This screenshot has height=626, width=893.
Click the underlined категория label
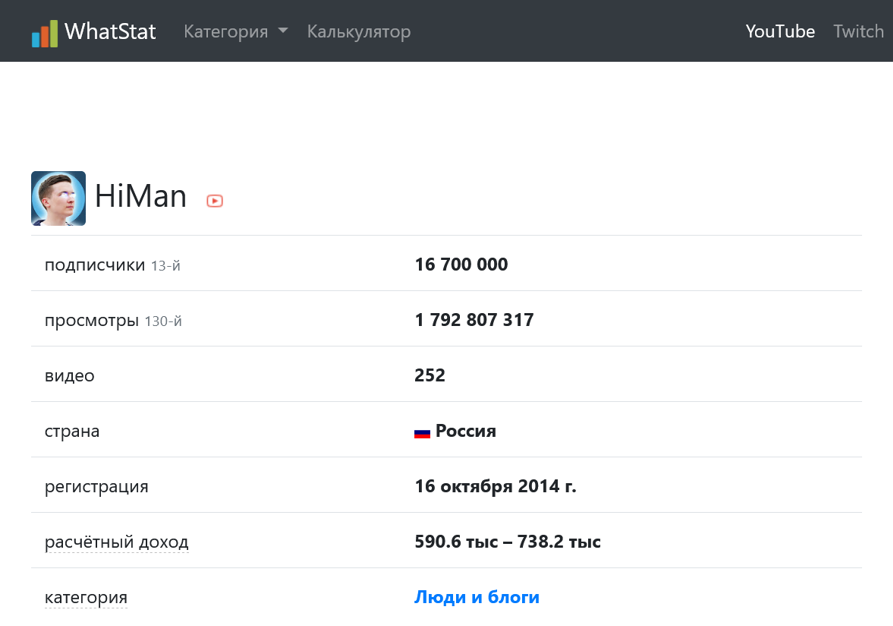tap(86, 597)
